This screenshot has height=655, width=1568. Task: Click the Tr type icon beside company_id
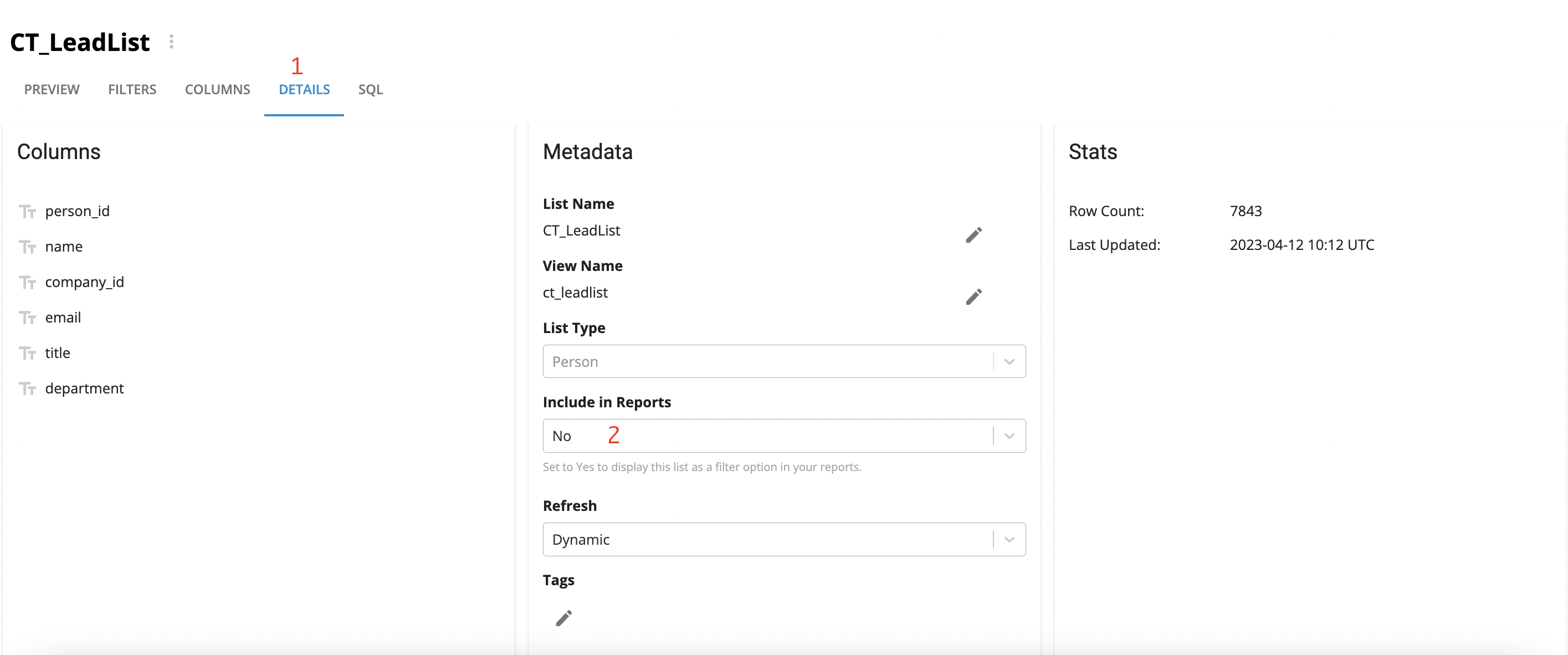(x=27, y=281)
